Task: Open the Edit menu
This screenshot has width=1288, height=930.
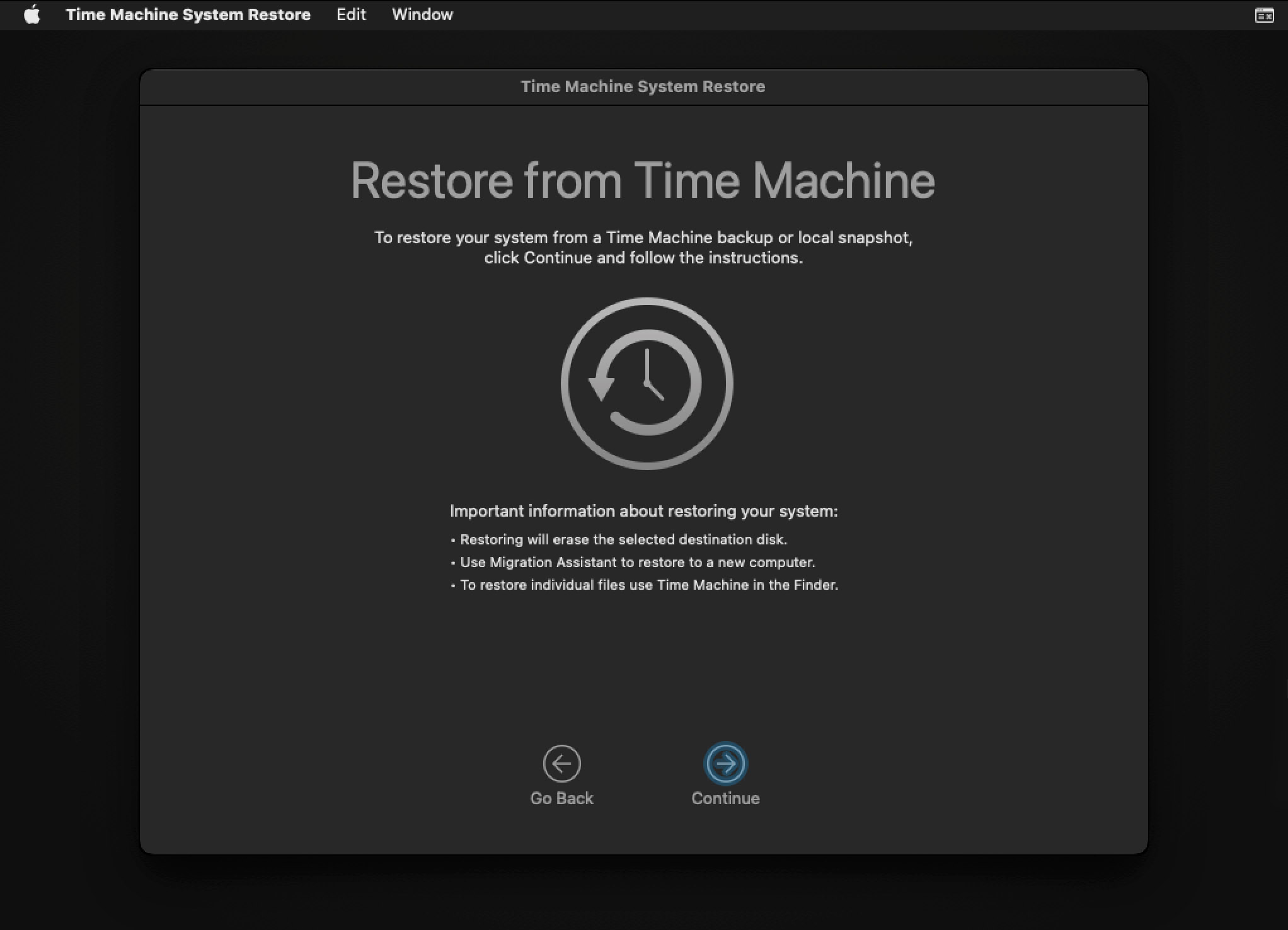Action: 351,14
